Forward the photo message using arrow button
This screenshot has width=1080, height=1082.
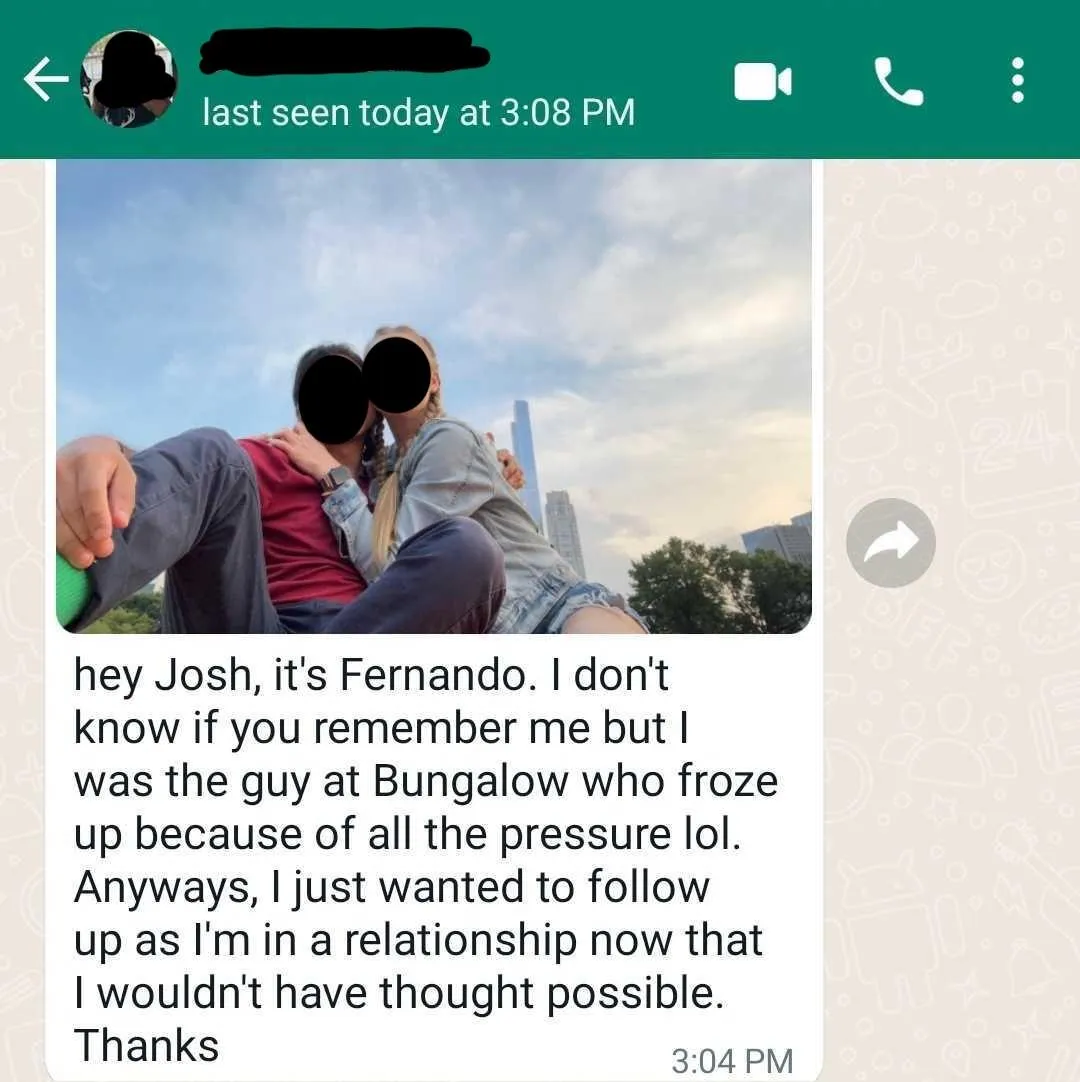890,542
